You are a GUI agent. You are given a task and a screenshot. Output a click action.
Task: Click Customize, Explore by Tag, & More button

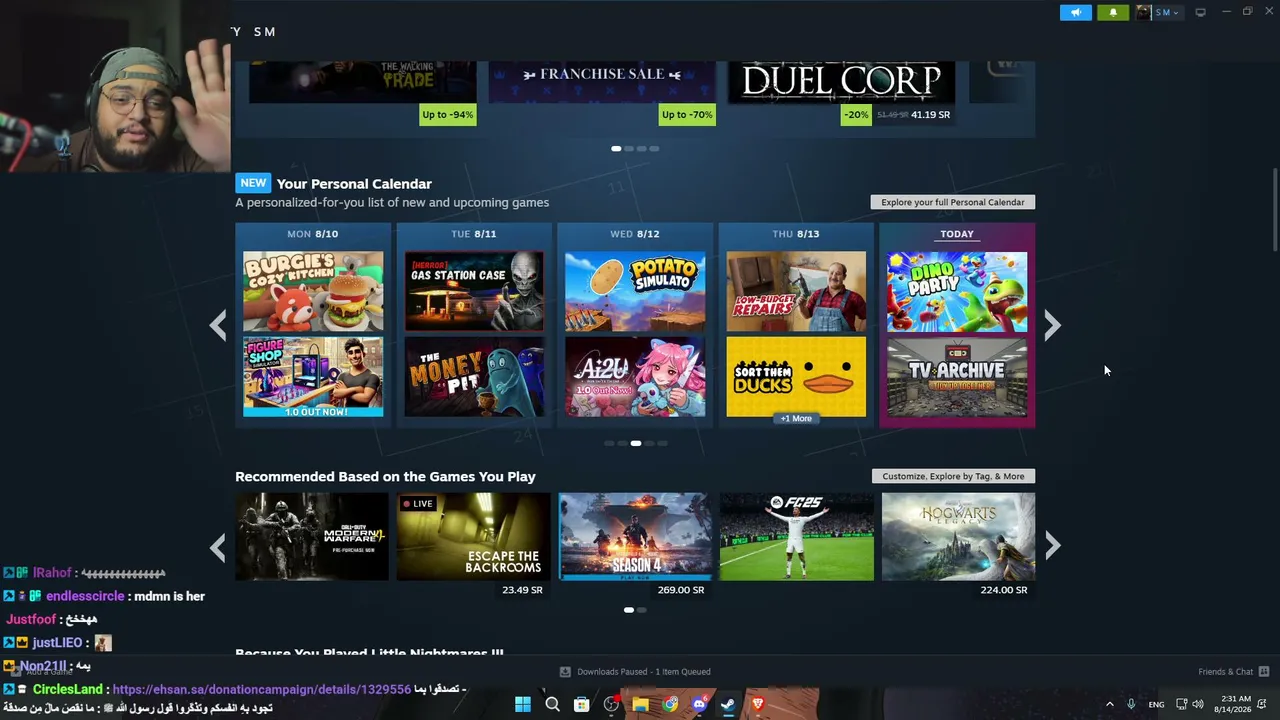pos(953,476)
